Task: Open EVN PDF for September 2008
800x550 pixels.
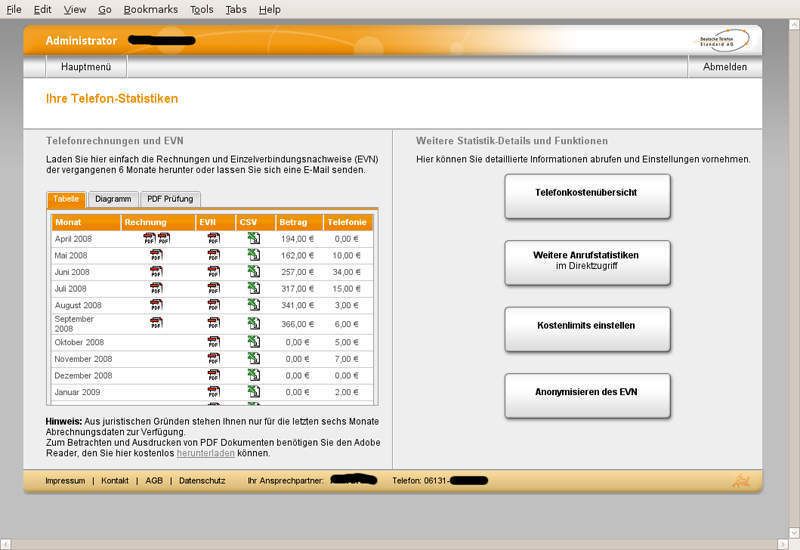Action: coord(214,323)
